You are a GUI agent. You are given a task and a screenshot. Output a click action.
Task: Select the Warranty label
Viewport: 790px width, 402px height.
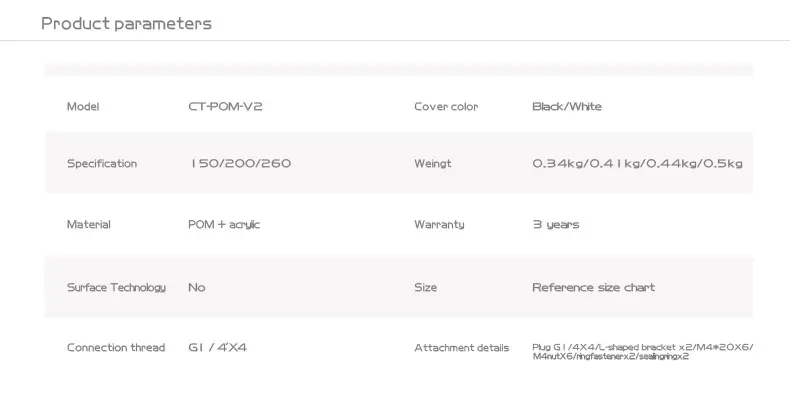[439, 225]
